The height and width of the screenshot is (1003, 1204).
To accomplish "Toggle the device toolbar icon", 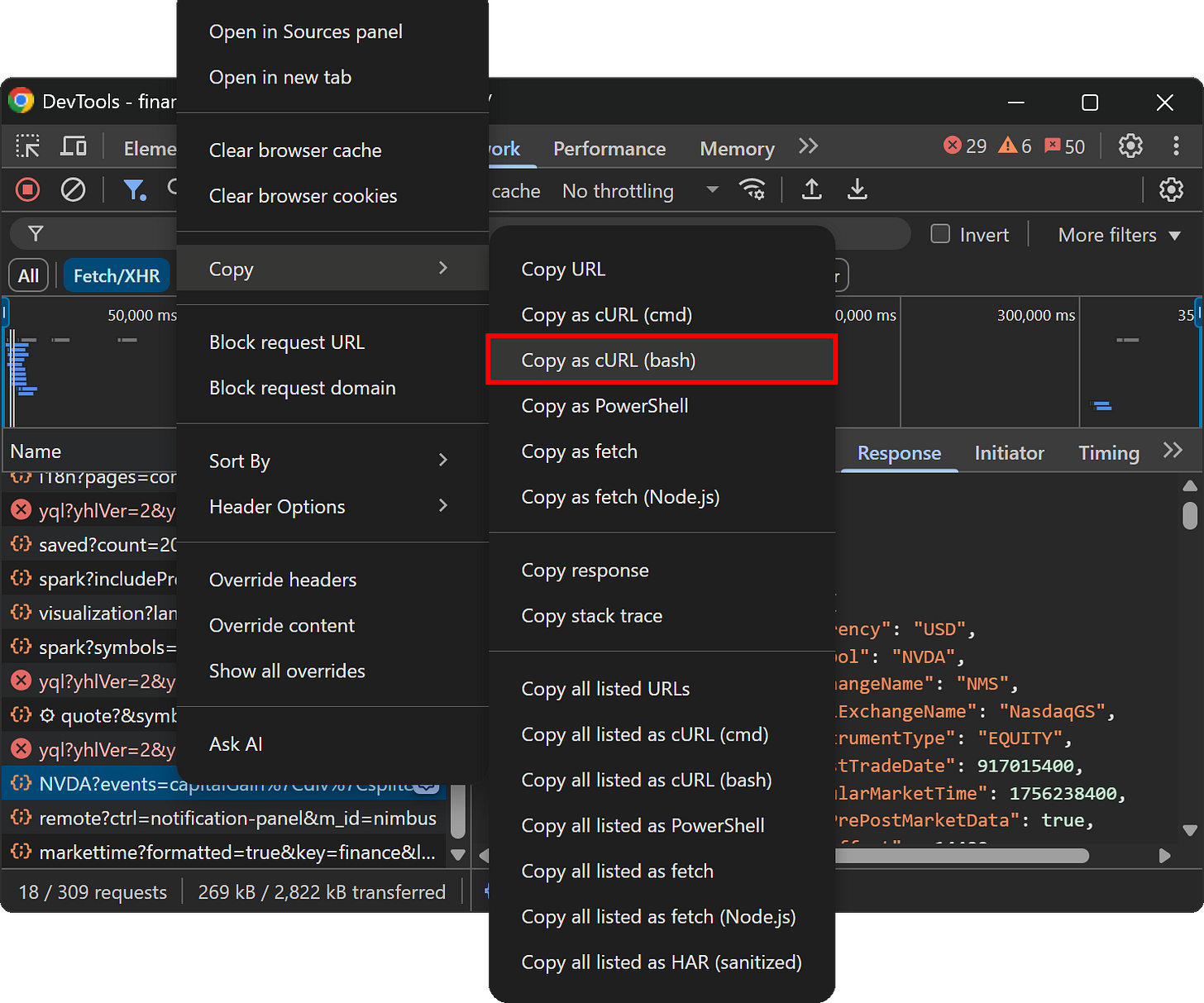I will [74, 147].
